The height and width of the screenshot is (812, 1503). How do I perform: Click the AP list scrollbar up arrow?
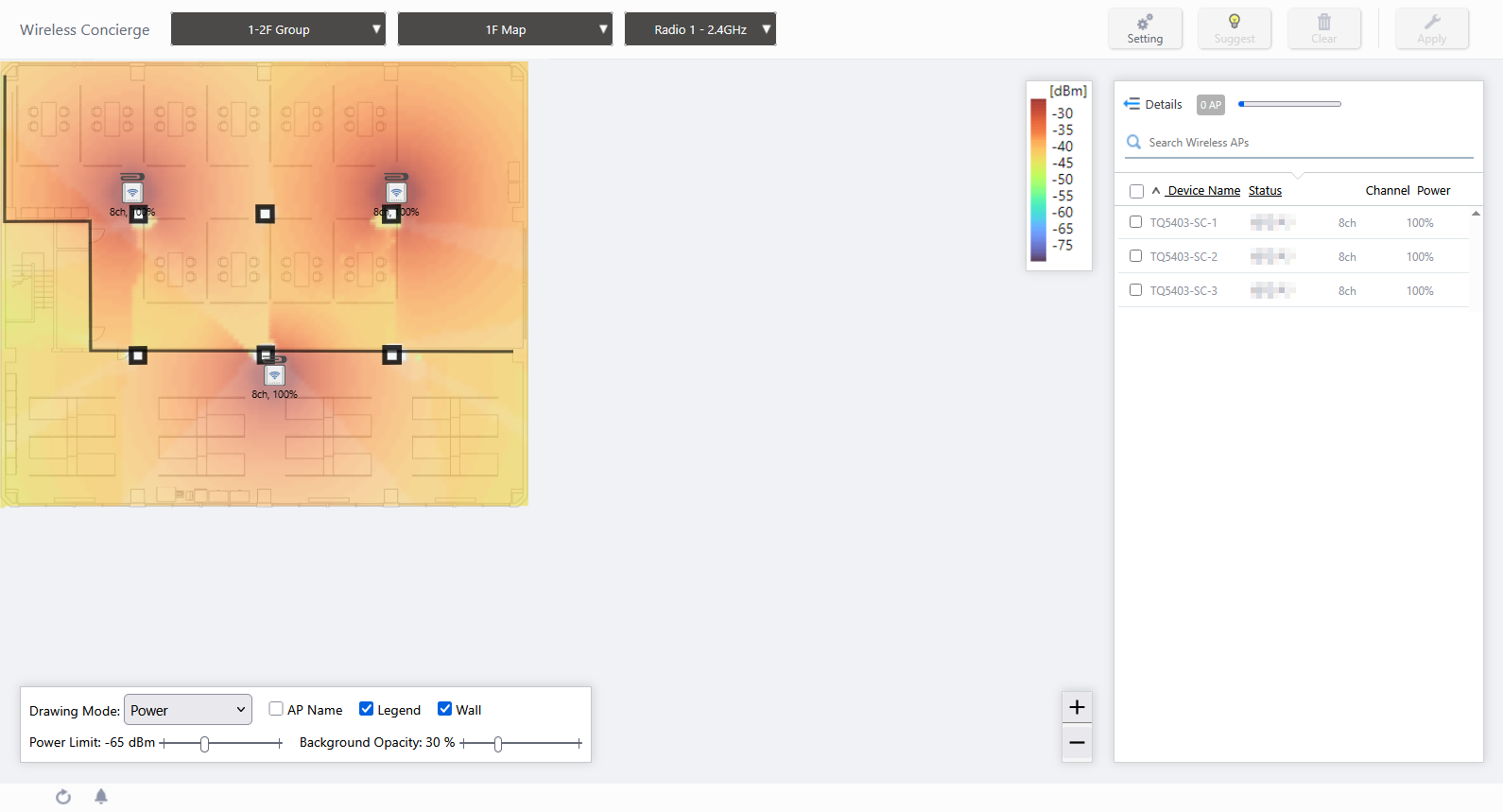point(1476,214)
